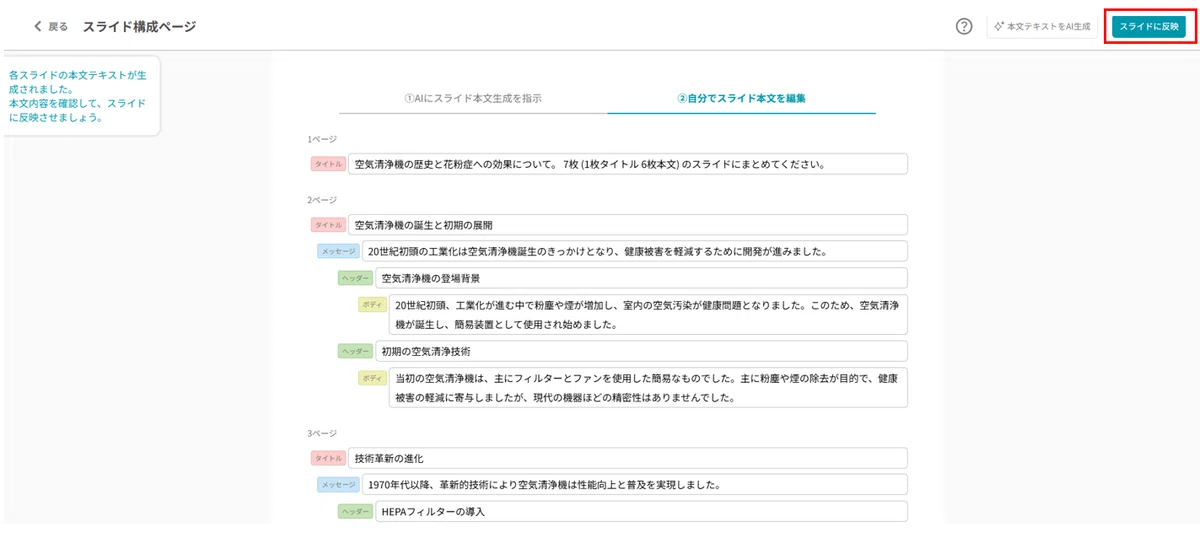Edit header HEPAフィルターの導入
The image size is (1200, 533).
point(642,511)
